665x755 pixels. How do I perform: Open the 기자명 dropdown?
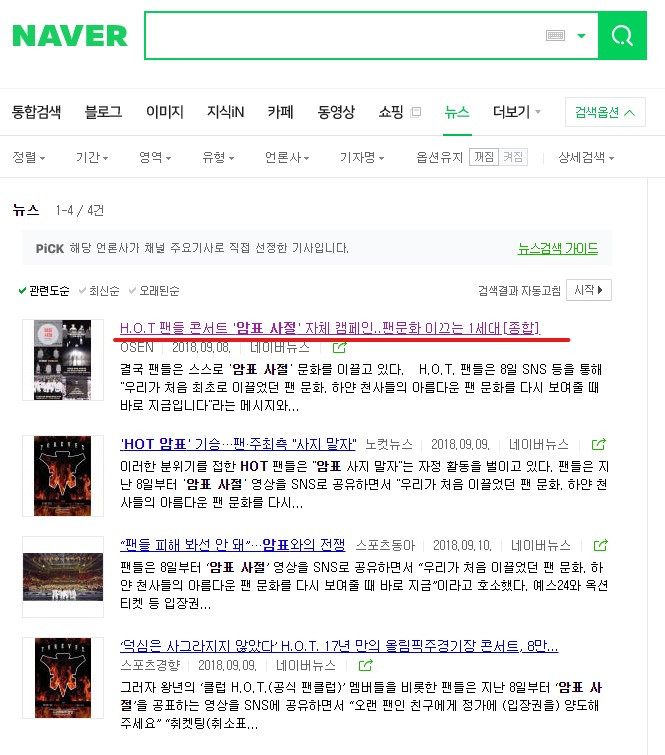coord(362,157)
